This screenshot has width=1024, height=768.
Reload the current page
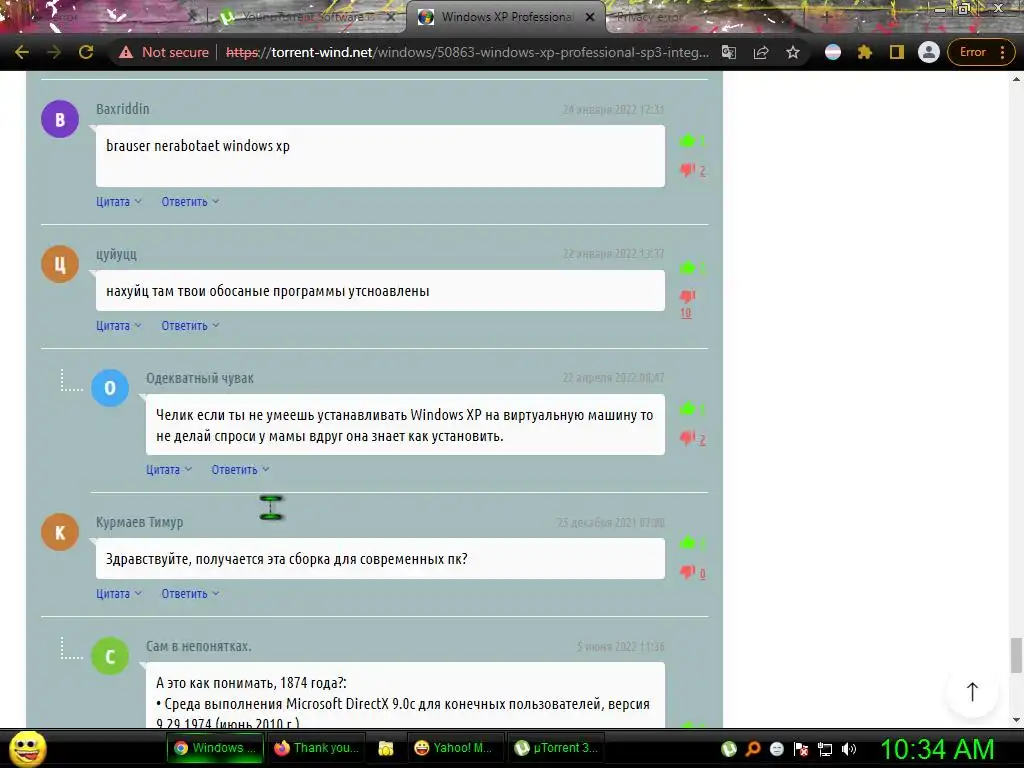tap(86, 52)
